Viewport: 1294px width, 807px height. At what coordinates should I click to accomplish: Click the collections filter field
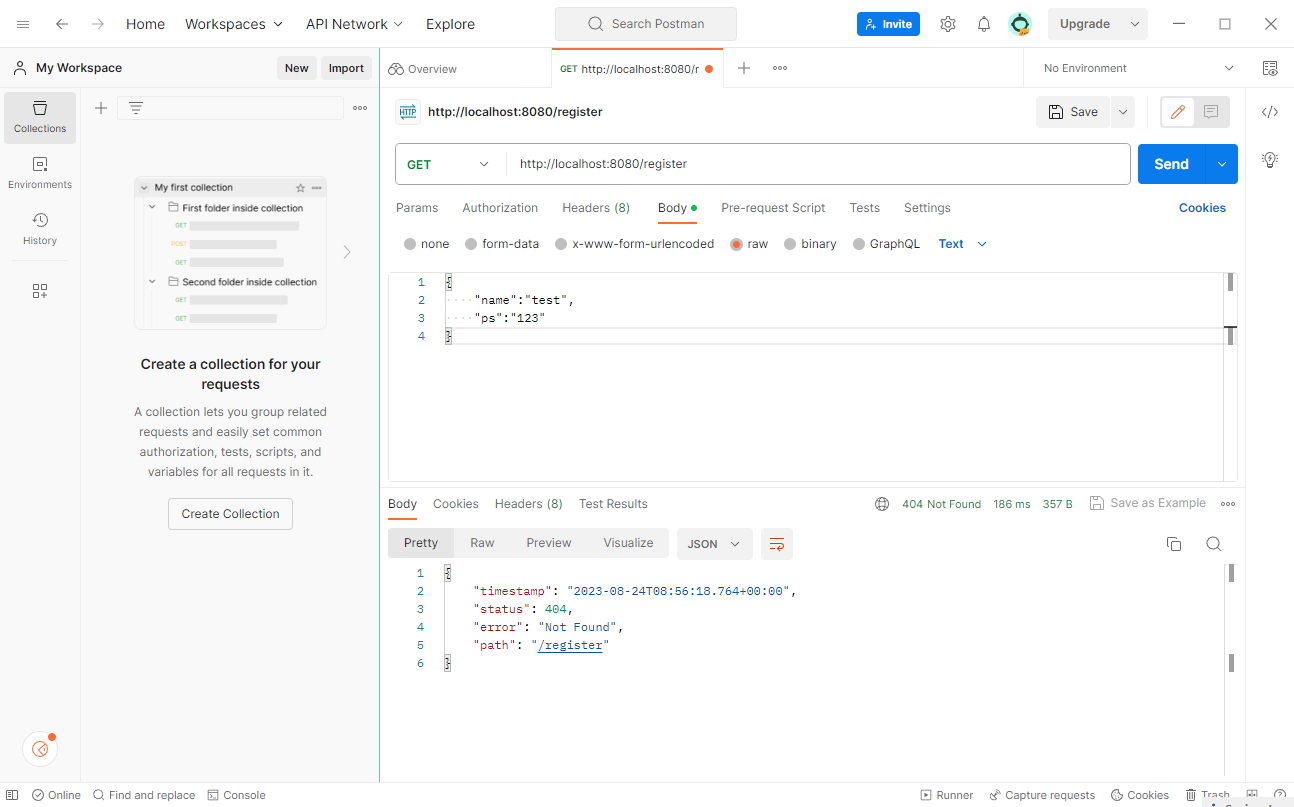click(x=230, y=108)
